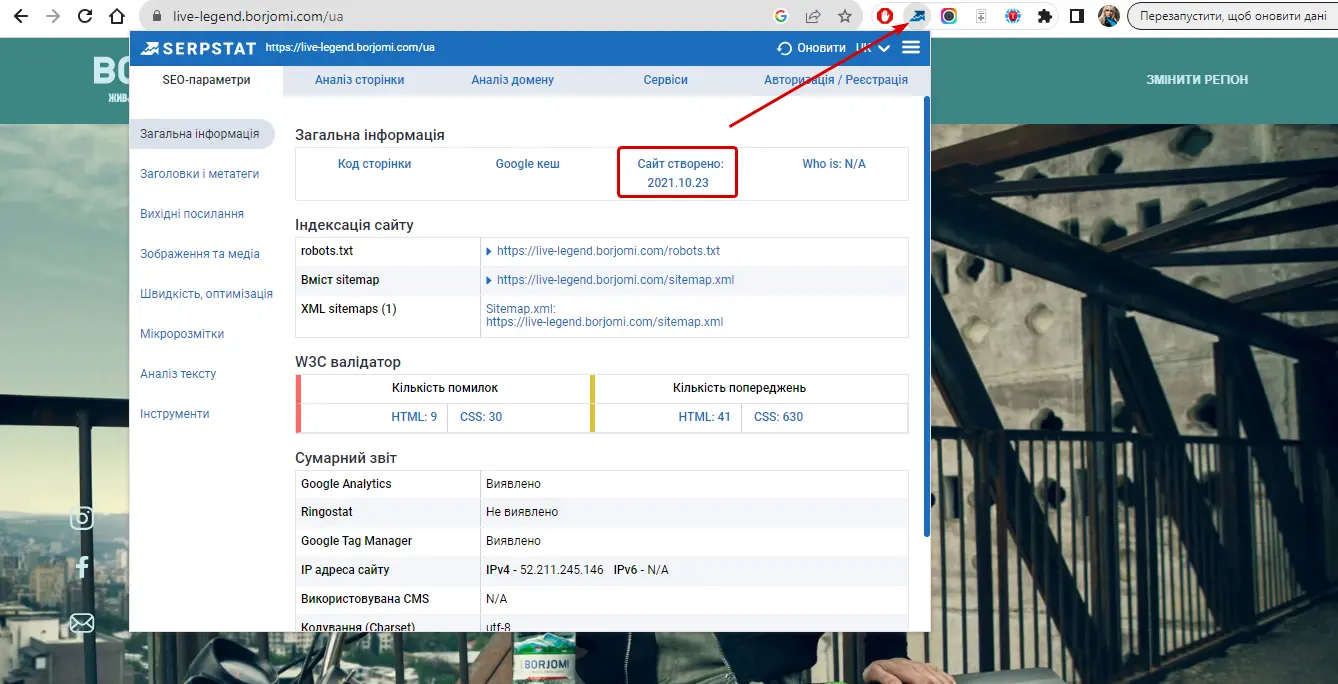
Task: Click the CSS: 630 warnings link
Action: pos(778,417)
